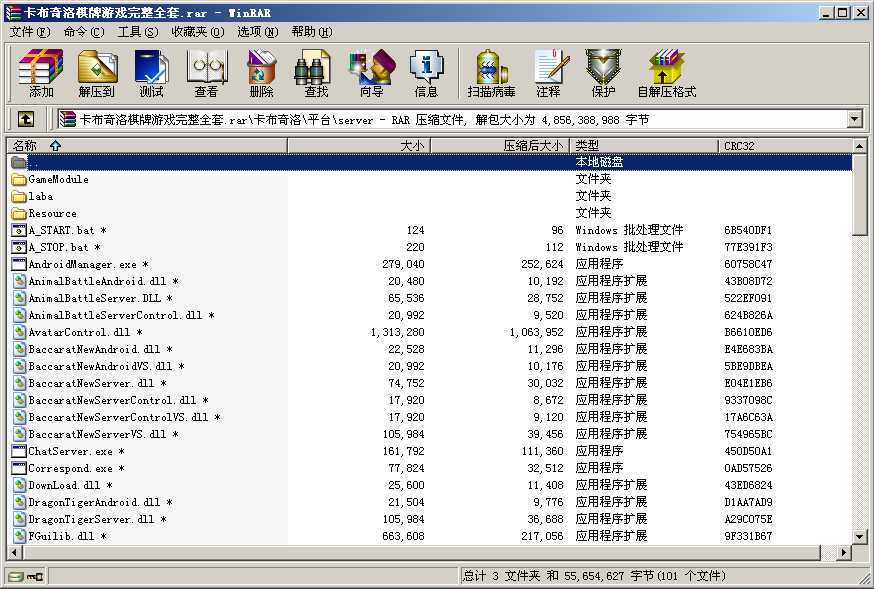This screenshot has height=589, width=874.
Task: Select the GameModule folder icon
Action: (19, 179)
